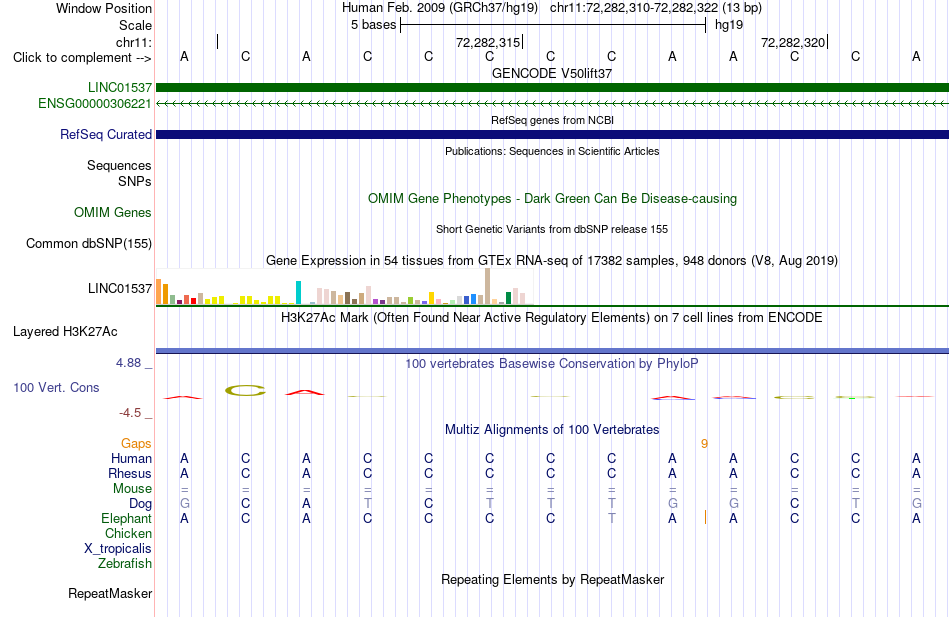Open the ENSG00000306221 gene label
Image resolution: width=950 pixels, height=617 pixels.
pyautogui.click(x=95, y=104)
